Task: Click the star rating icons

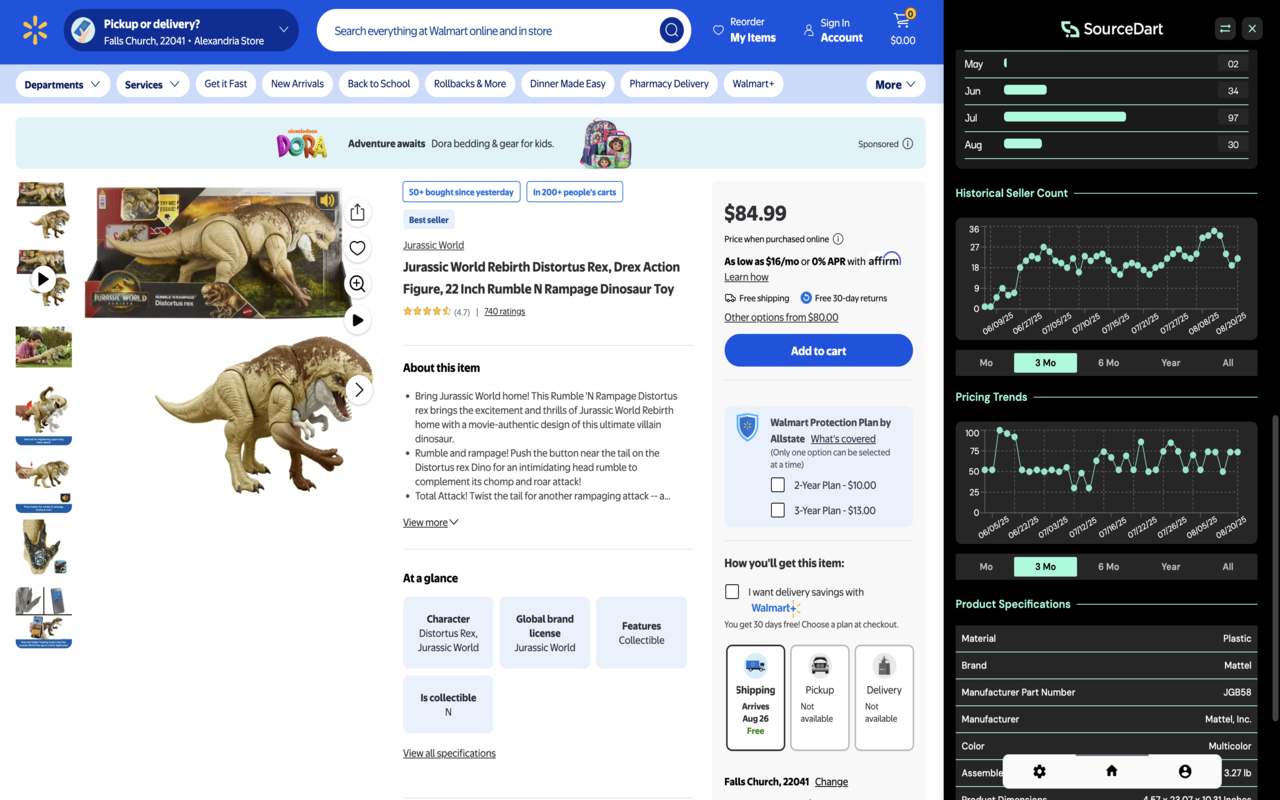Action: coord(426,312)
